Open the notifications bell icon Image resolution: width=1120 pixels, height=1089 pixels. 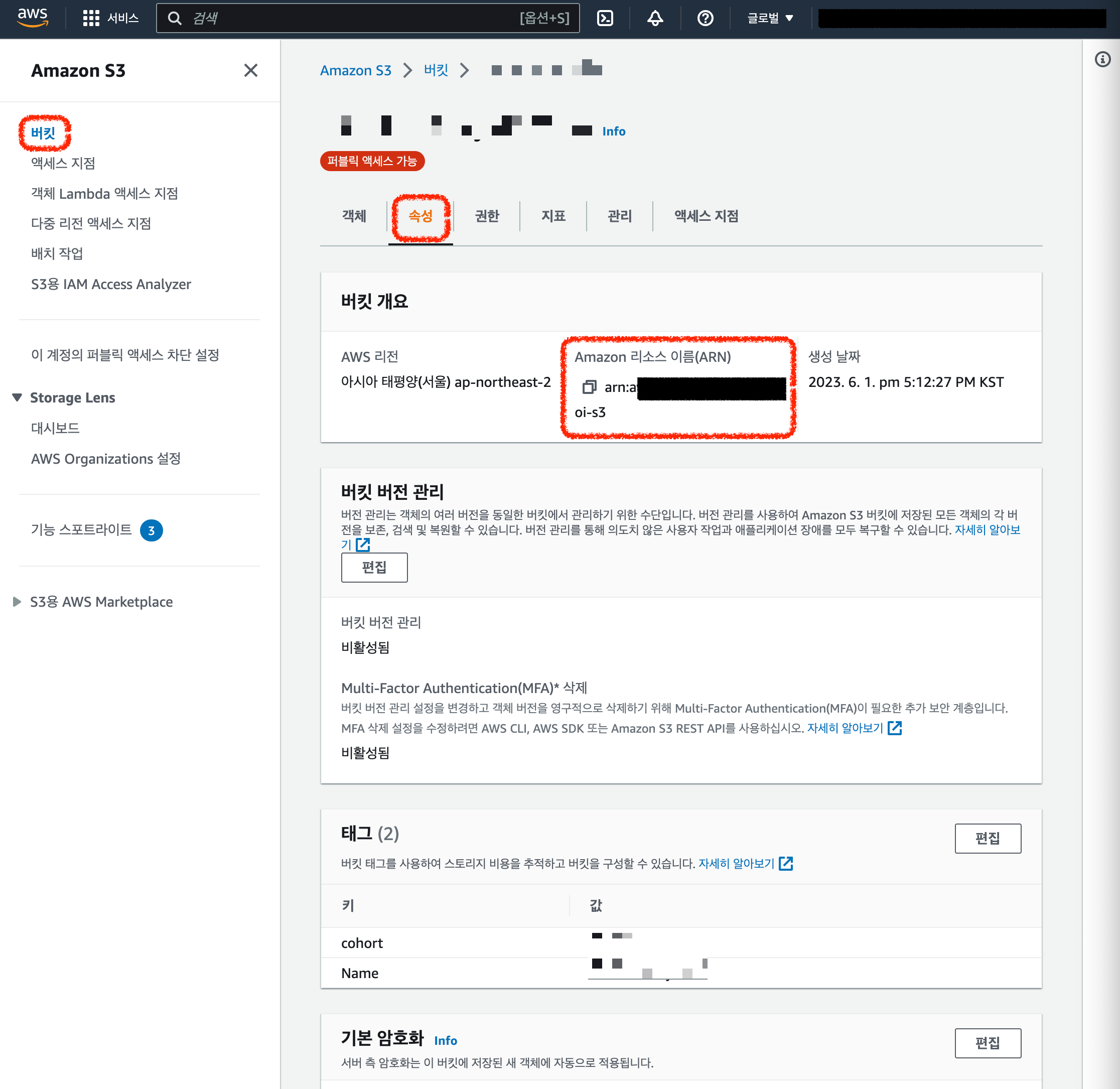pyautogui.click(x=655, y=18)
